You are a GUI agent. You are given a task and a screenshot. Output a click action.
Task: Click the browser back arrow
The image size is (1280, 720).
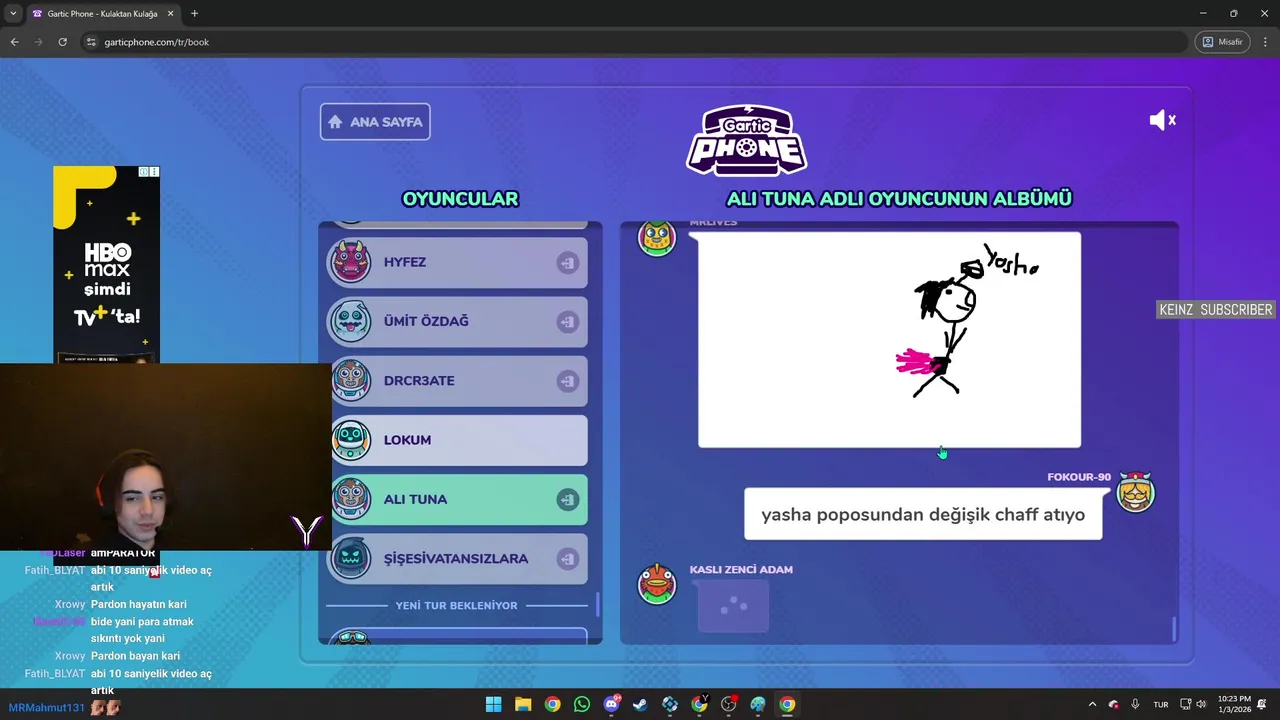tap(14, 42)
